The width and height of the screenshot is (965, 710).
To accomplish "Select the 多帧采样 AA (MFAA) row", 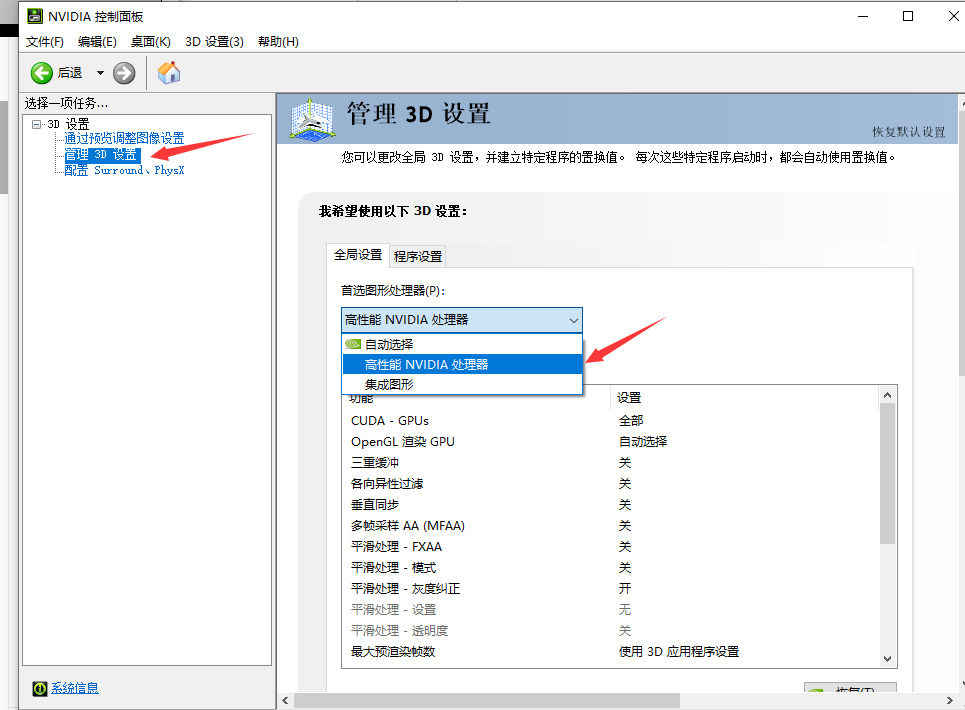I will click(609, 525).
